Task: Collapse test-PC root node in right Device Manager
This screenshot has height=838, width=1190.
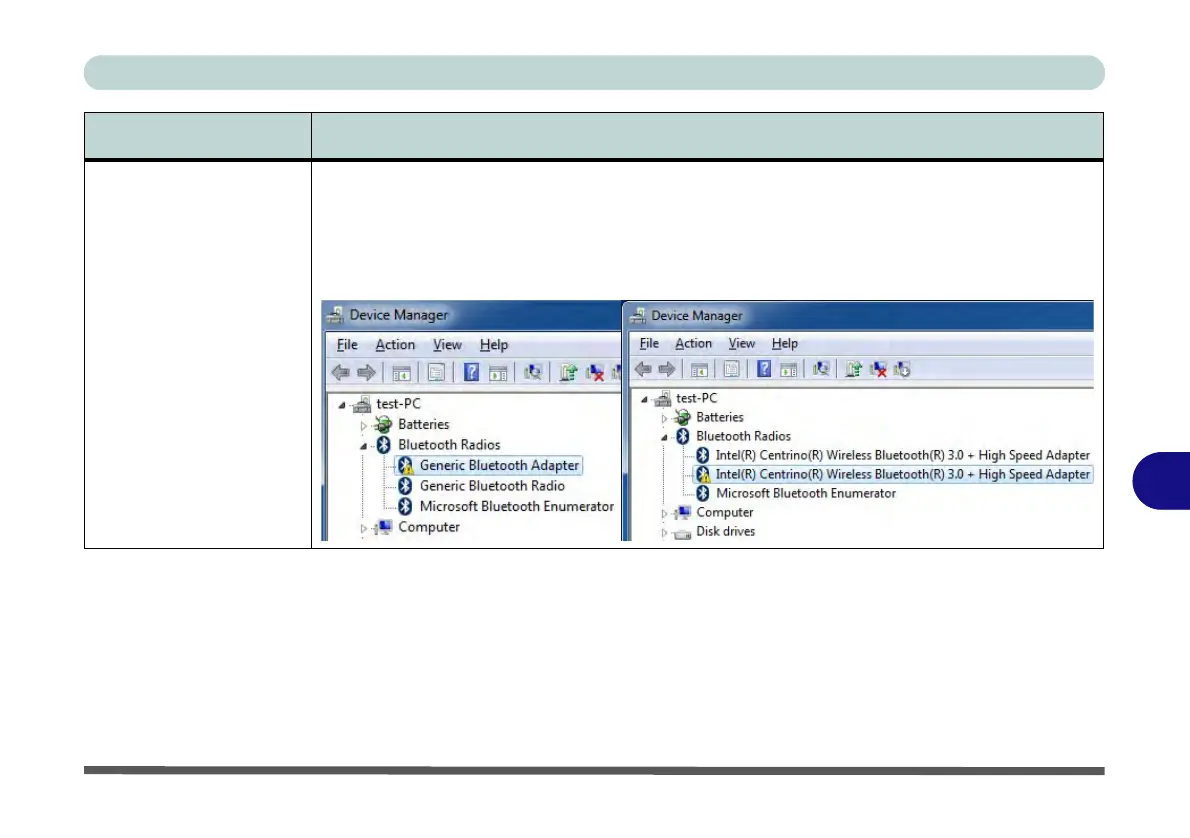Action: point(644,399)
